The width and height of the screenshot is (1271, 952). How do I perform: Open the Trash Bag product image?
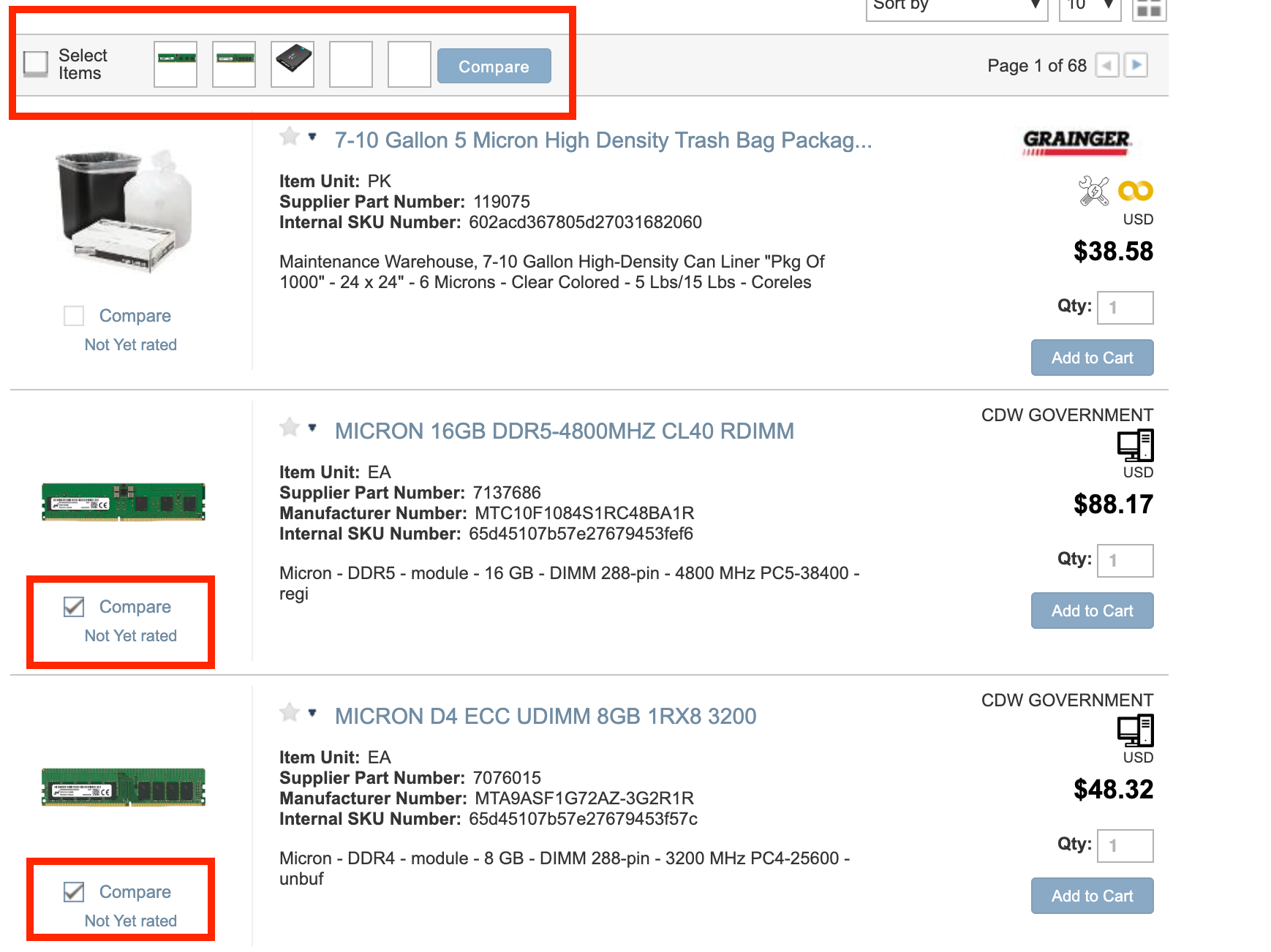tap(124, 212)
